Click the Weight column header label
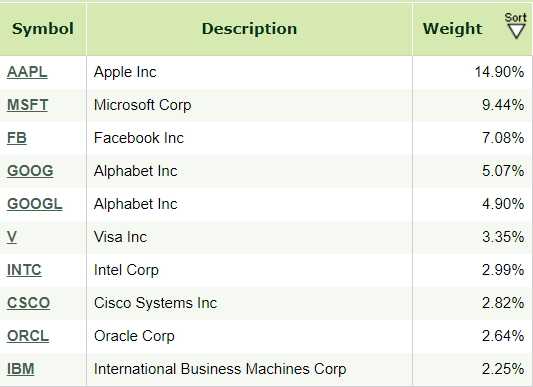 click(452, 29)
